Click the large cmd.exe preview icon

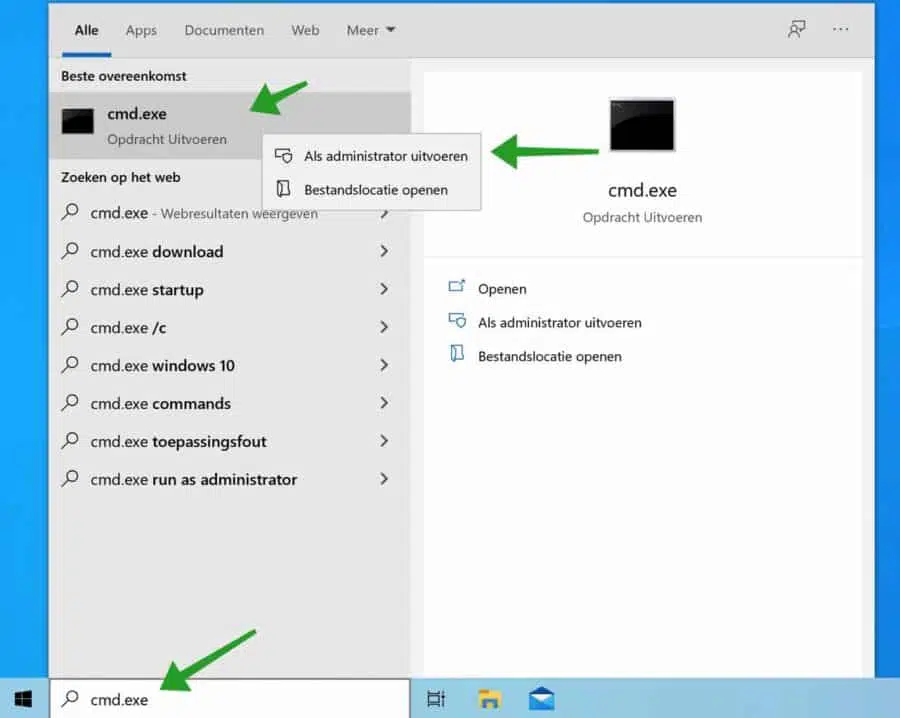pos(642,125)
